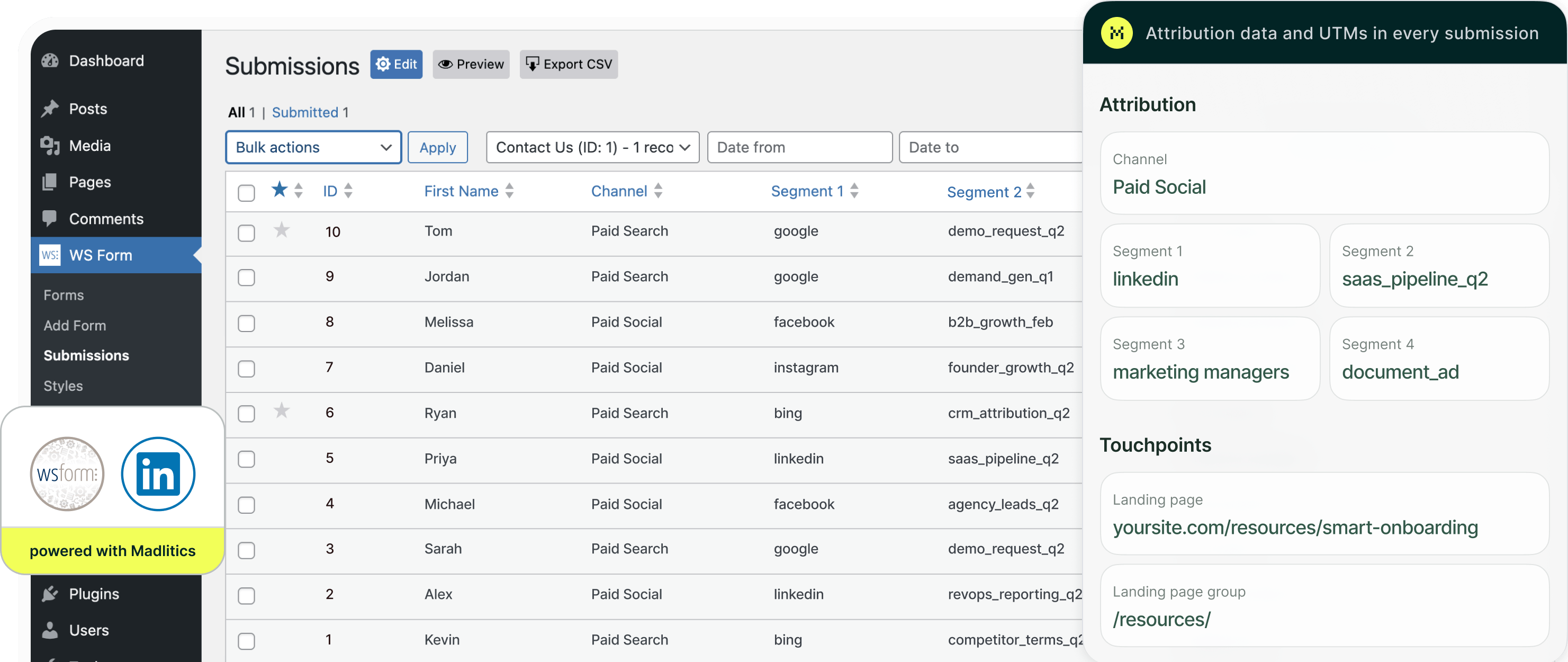1568x662 pixels.
Task: Click the blue Edit button
Action: 396,64
